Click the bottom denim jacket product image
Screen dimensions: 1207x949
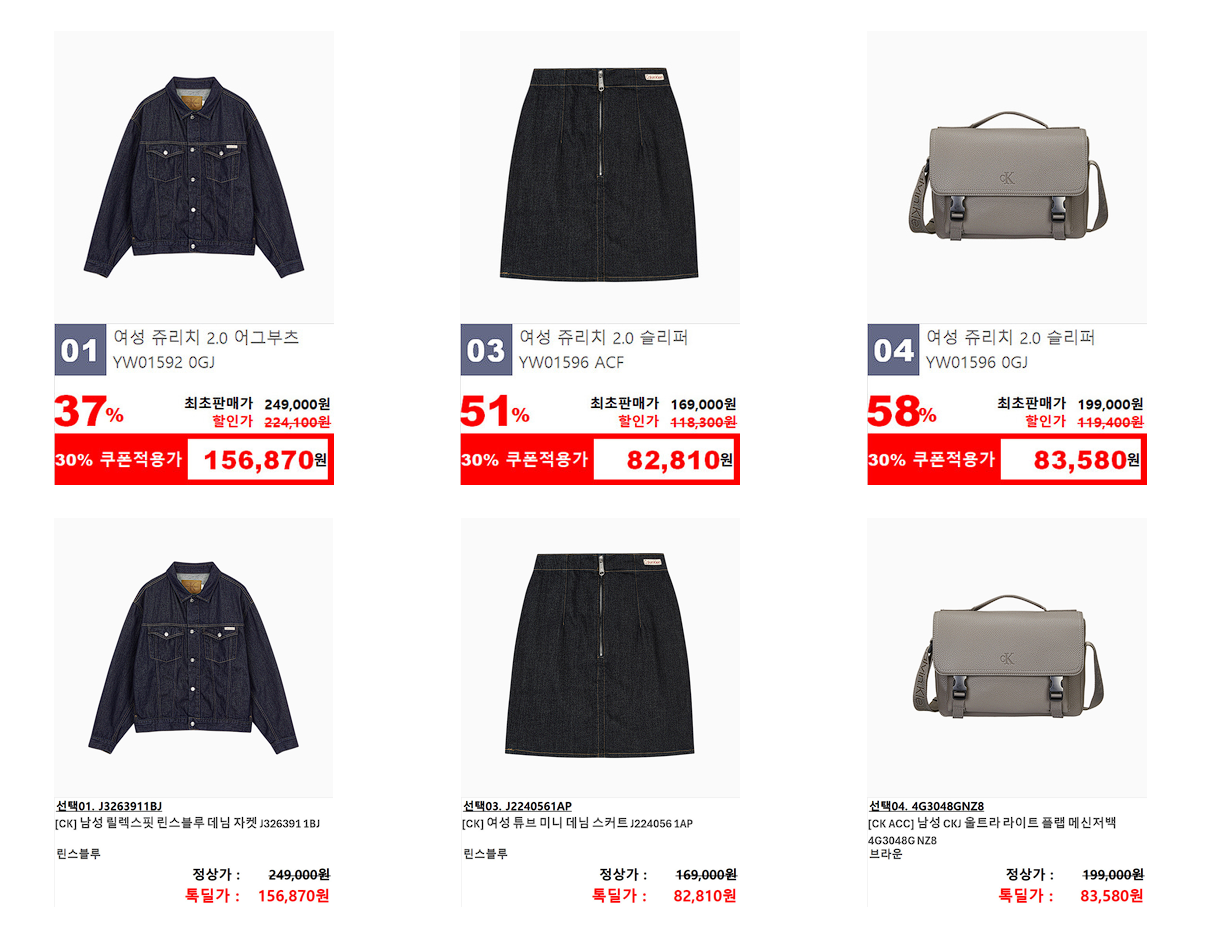[194, 658]
